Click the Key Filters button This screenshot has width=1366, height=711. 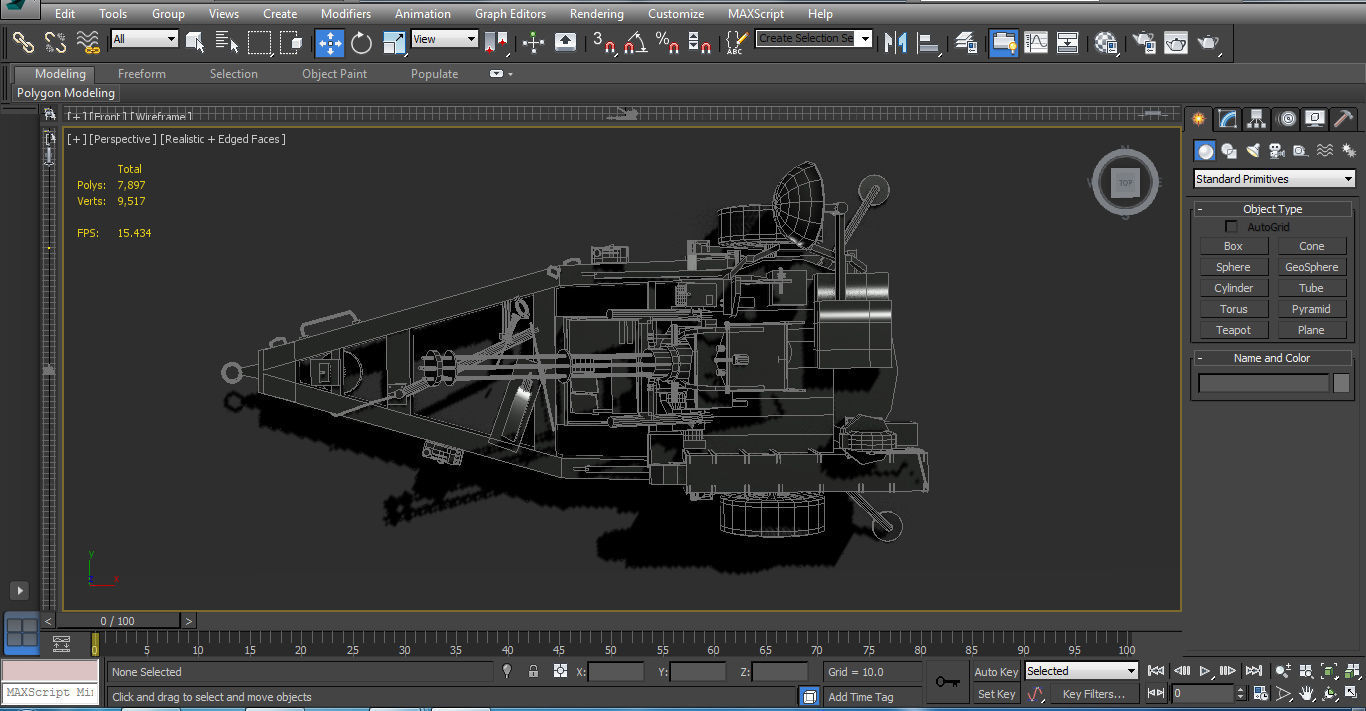point(1093,694)
